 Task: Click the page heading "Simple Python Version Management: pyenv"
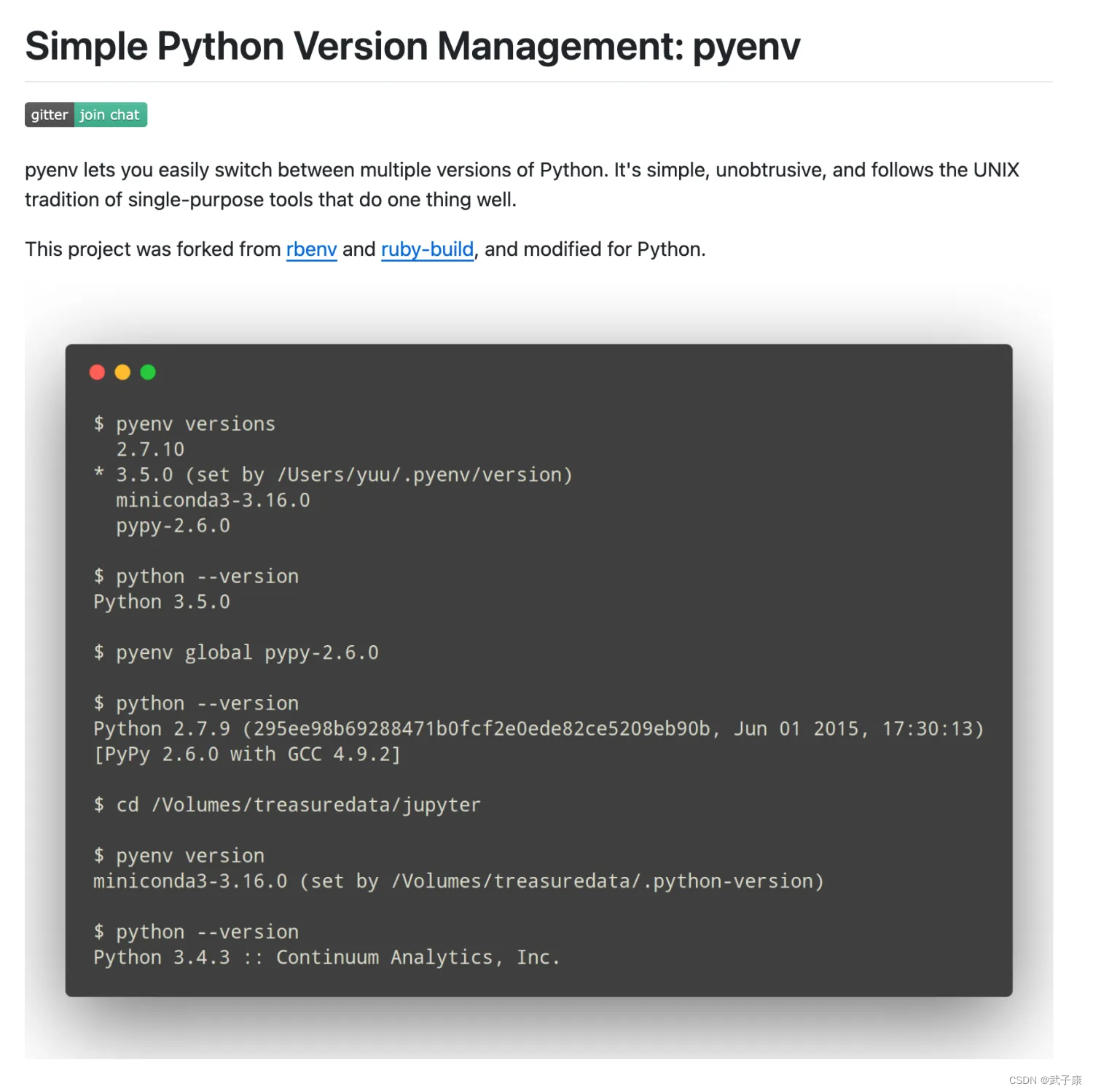tap(412, 46)
